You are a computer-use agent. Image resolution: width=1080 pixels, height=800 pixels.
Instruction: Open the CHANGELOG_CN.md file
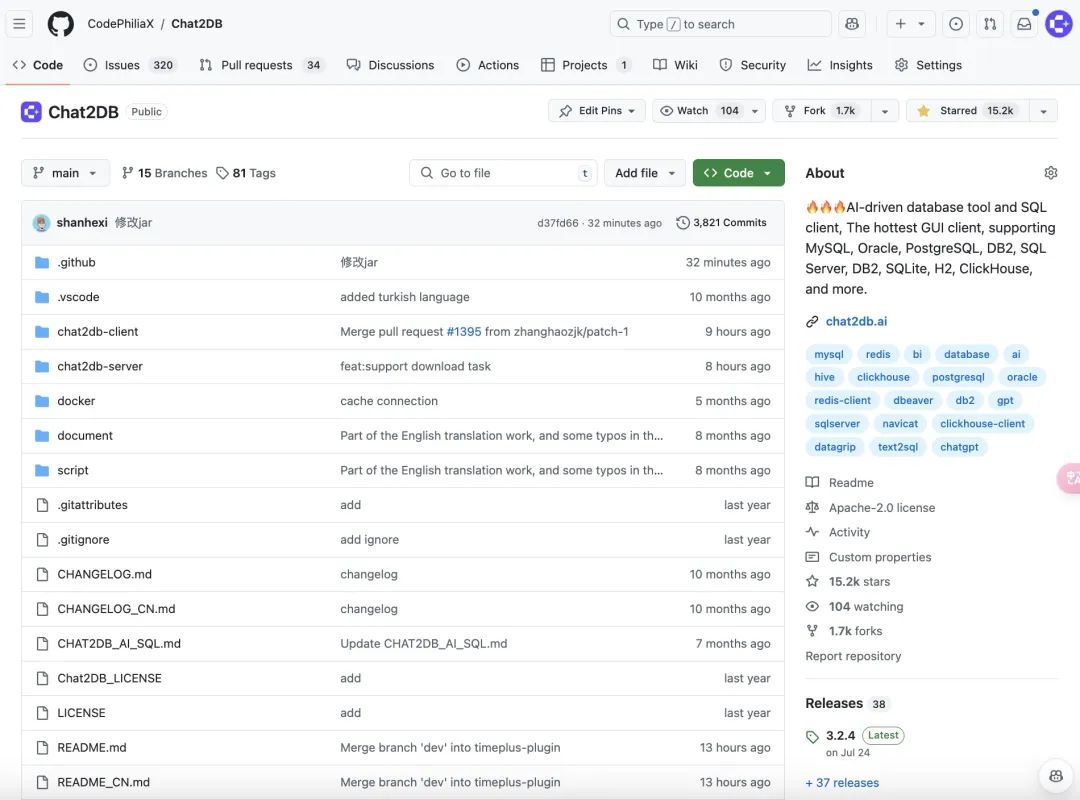point(116,609)
